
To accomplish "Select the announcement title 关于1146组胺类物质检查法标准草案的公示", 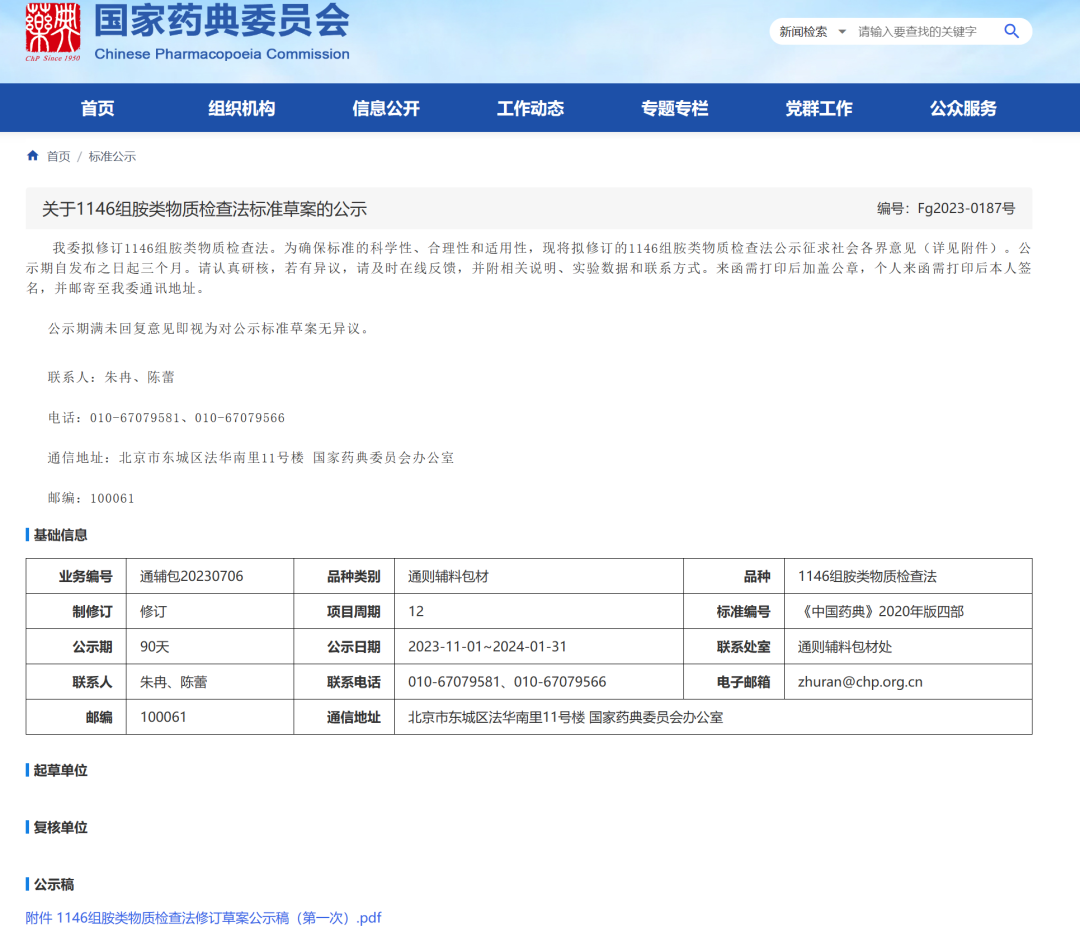I will click(205, 209).
